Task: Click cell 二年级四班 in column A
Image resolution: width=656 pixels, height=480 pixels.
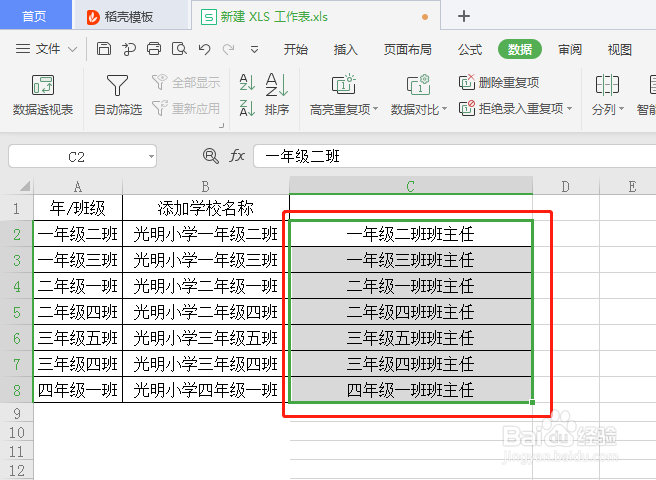Action: [x=78, y=312]
